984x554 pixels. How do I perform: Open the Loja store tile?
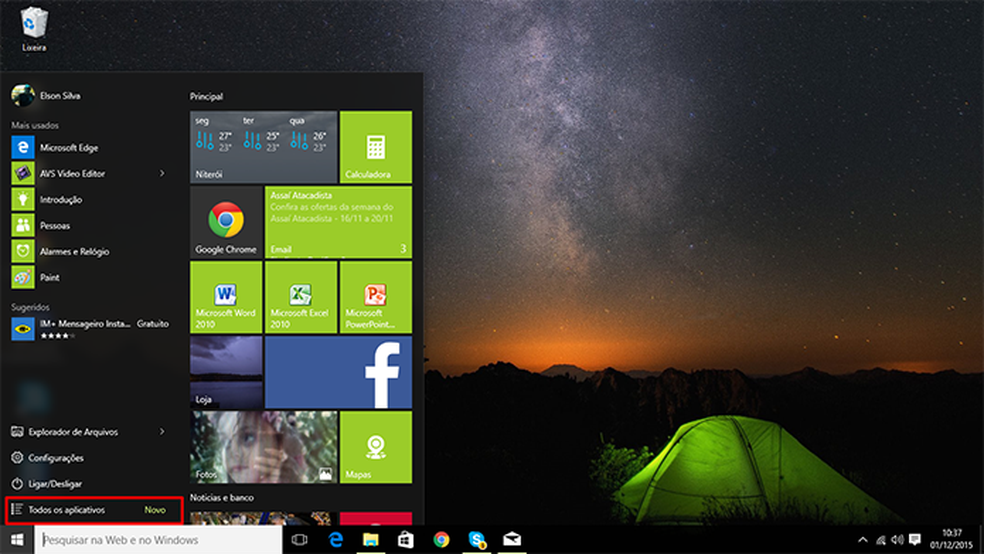point(226,372)
